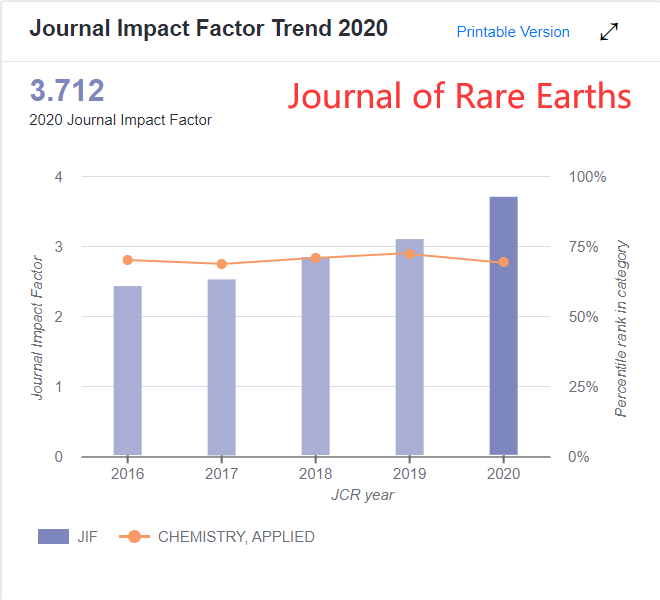This screenshot has height=600, width=660.
Task: Click the red Journal of Rare Earths title
Action: coord(460,96)
